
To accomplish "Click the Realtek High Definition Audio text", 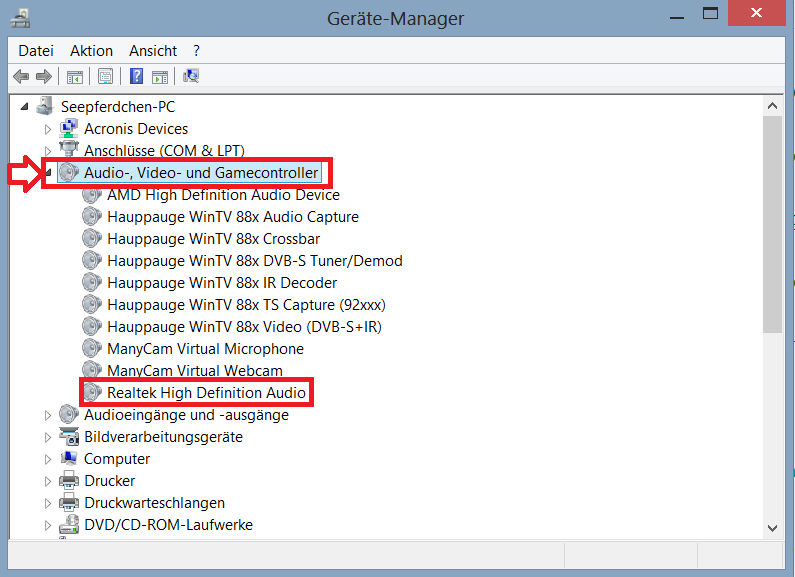I will (x=206, y=392).
